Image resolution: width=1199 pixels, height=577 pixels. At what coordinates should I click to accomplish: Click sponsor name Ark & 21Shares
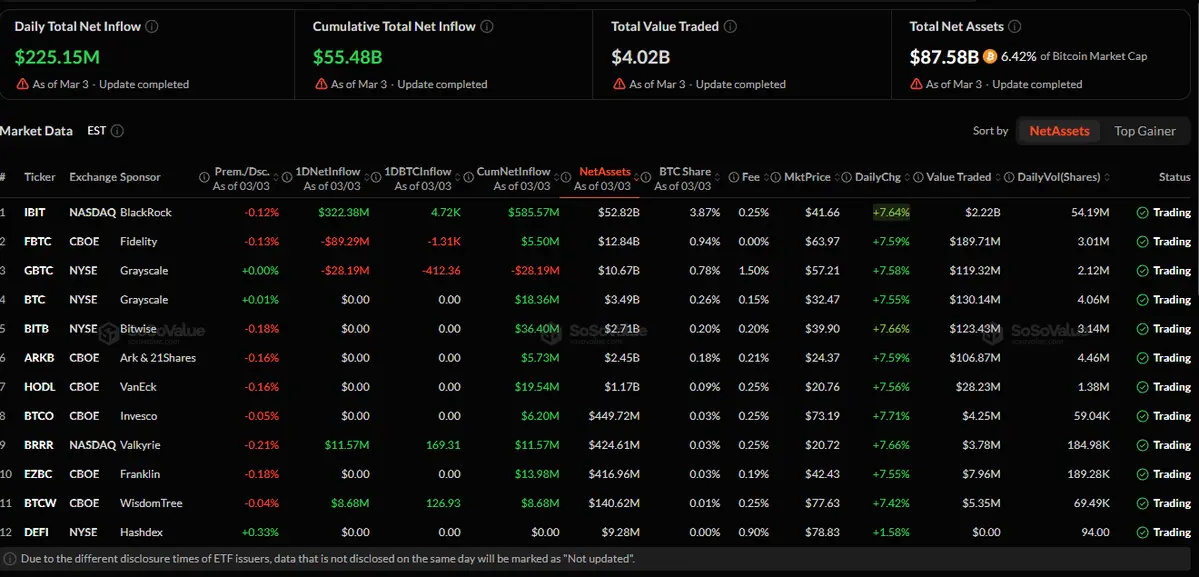(x=158, y=358)
